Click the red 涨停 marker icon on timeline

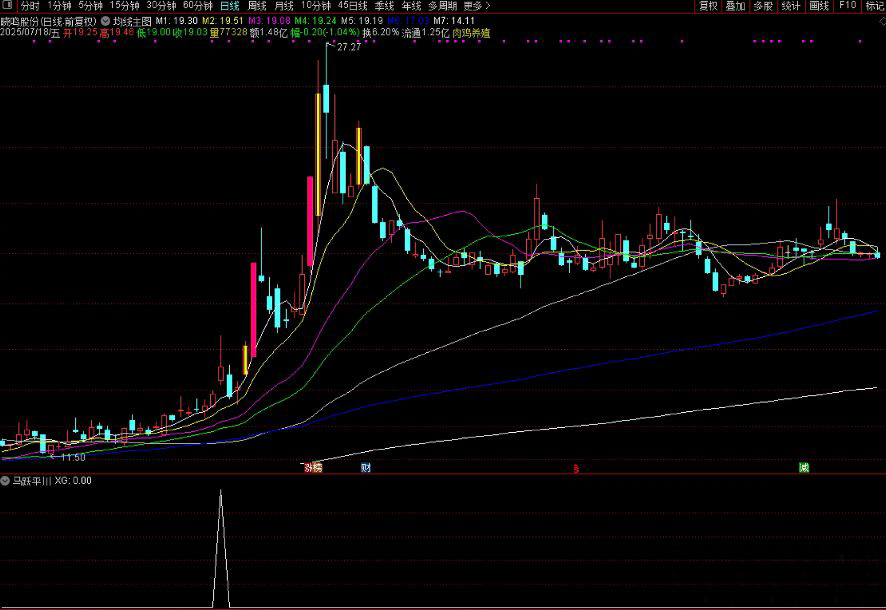313,467
